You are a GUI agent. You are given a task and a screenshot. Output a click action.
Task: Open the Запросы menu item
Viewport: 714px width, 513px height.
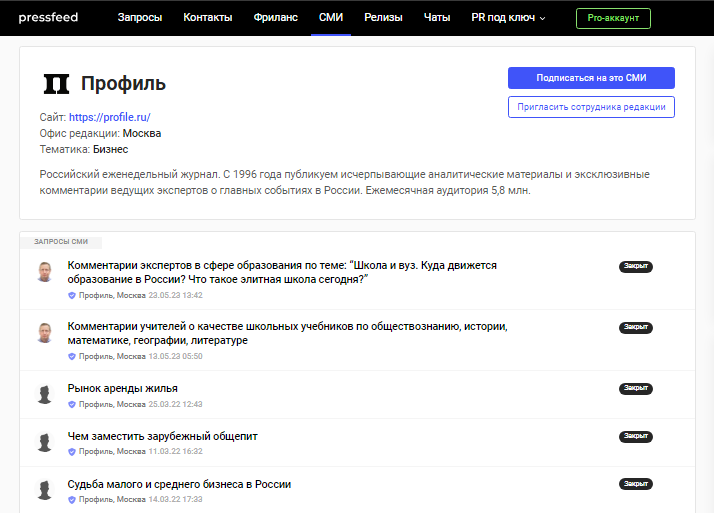click(x=140, y=17)
